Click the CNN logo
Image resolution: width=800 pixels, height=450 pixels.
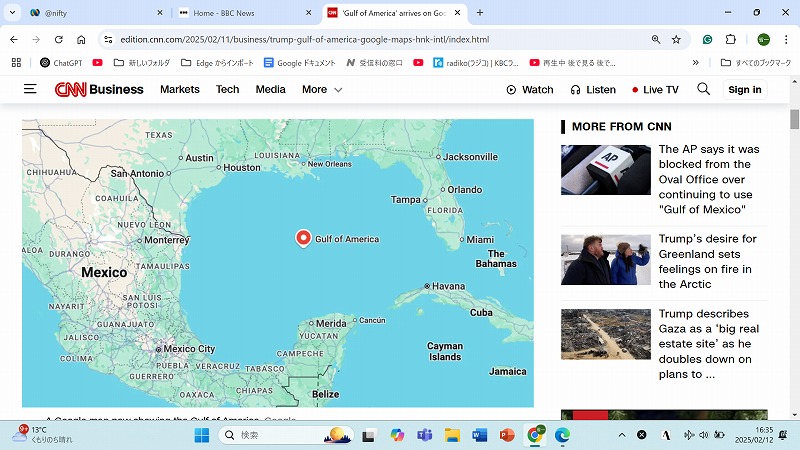coord(70,89)
